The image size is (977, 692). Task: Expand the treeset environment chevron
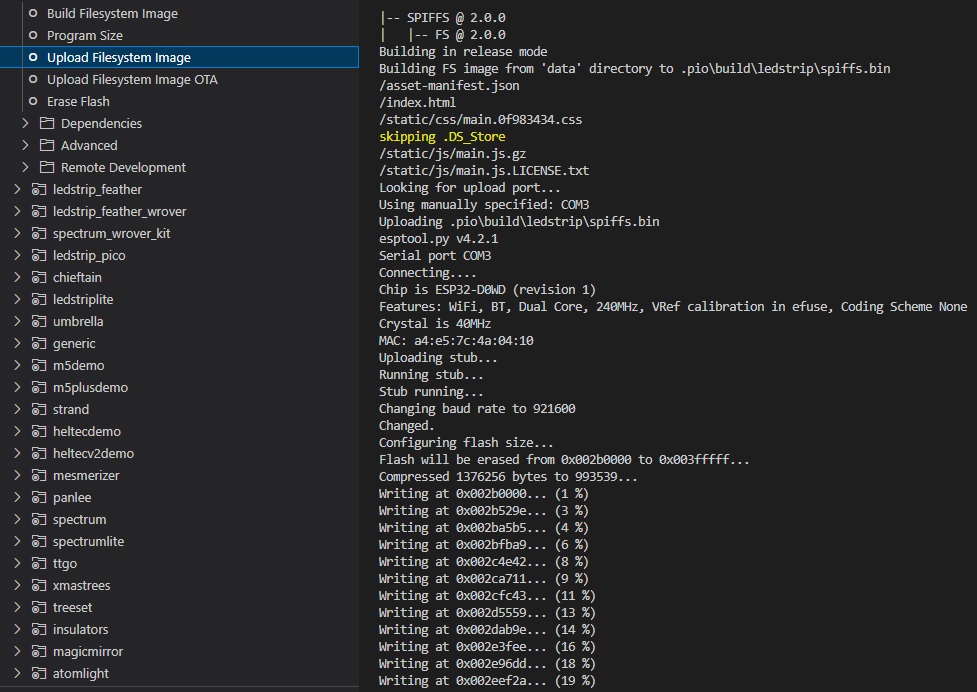click(x=17, y=607)
